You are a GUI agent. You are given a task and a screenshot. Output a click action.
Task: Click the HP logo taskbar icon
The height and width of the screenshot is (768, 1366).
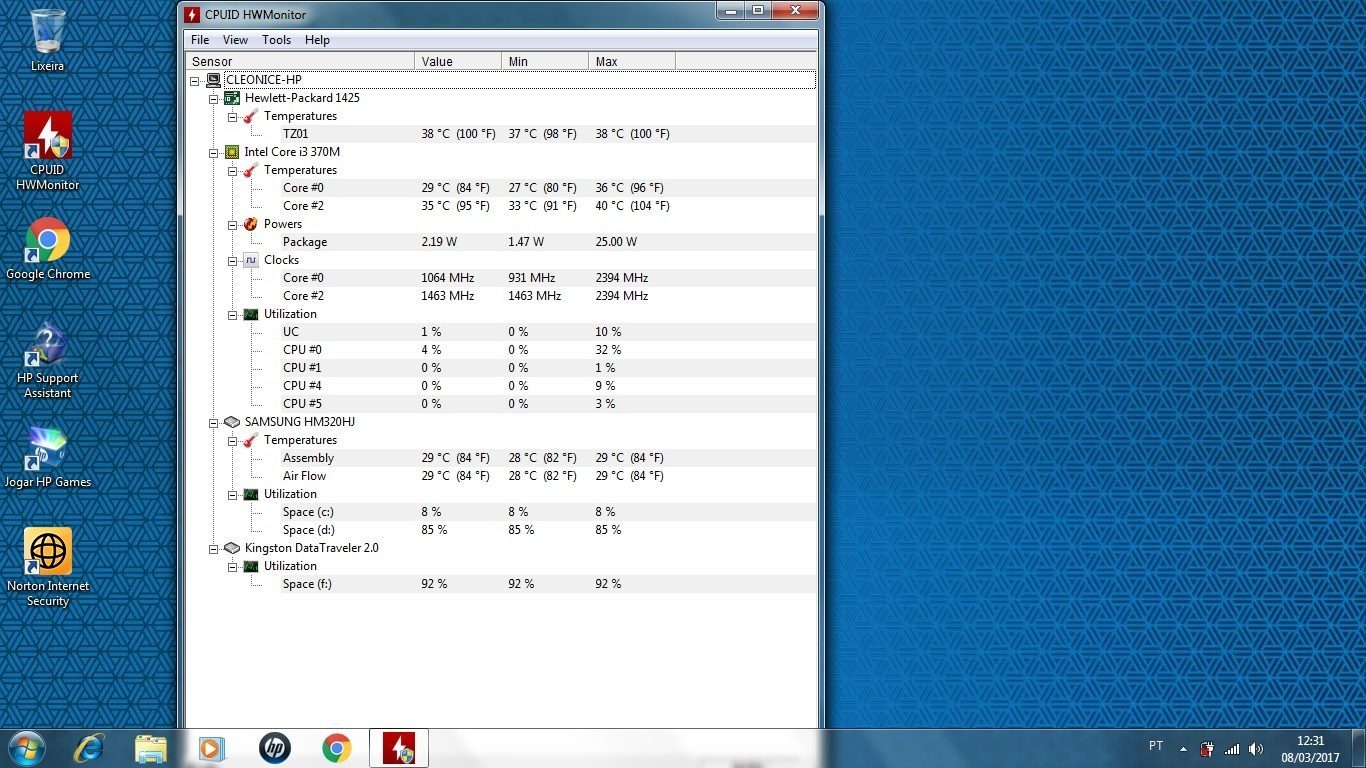coord(274,748)
